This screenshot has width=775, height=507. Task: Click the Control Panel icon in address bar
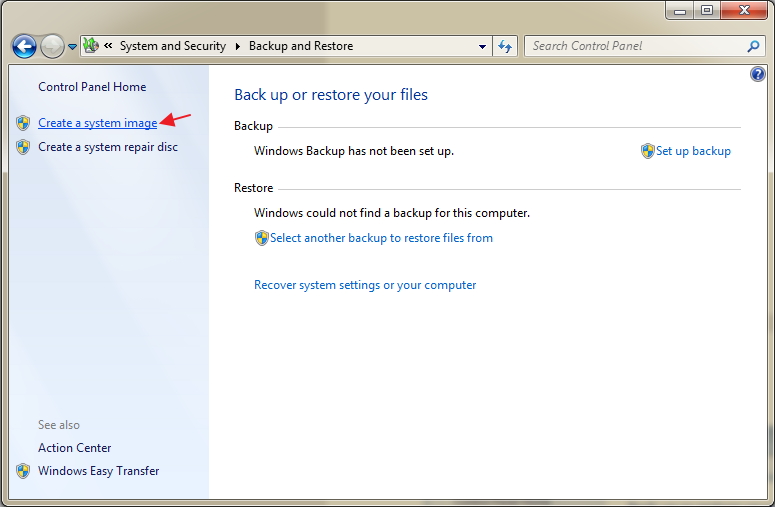(91, 45)
